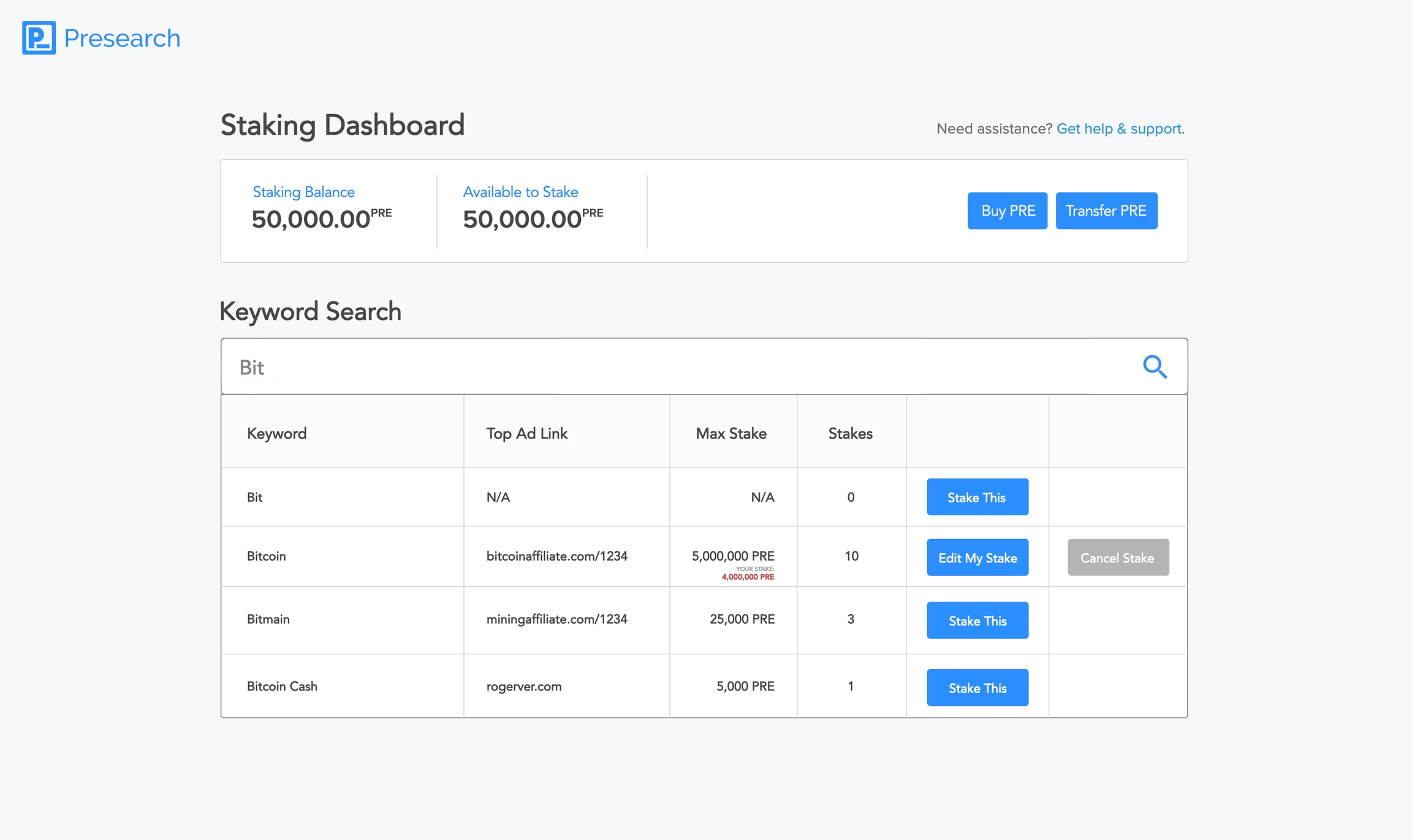Click Edit My Stake for Bitcoin
The height and width of the screenshot is (840, 1412).
(977, 558)
